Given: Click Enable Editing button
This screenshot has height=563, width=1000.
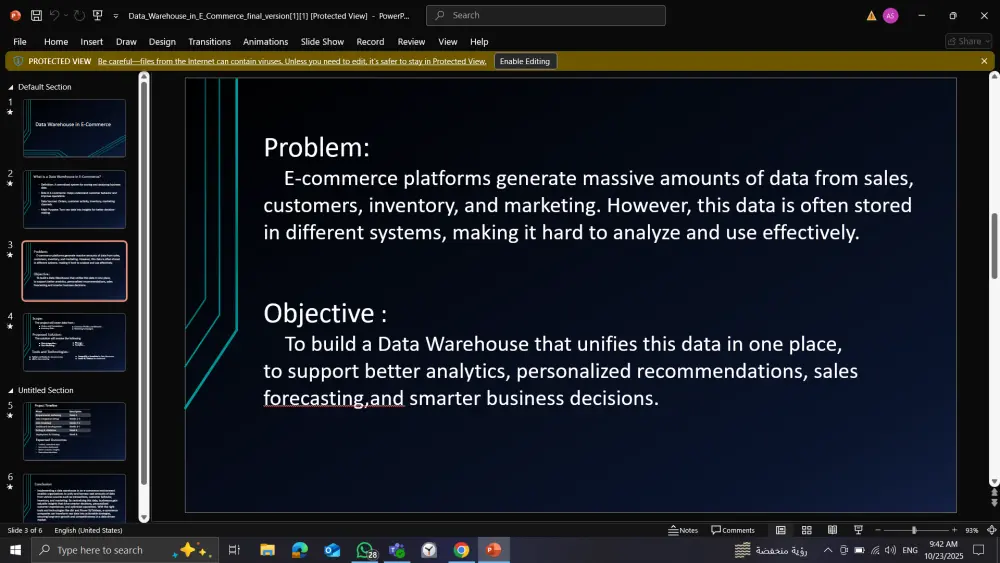Looking at the screenshot, I should tap(525, 61).
